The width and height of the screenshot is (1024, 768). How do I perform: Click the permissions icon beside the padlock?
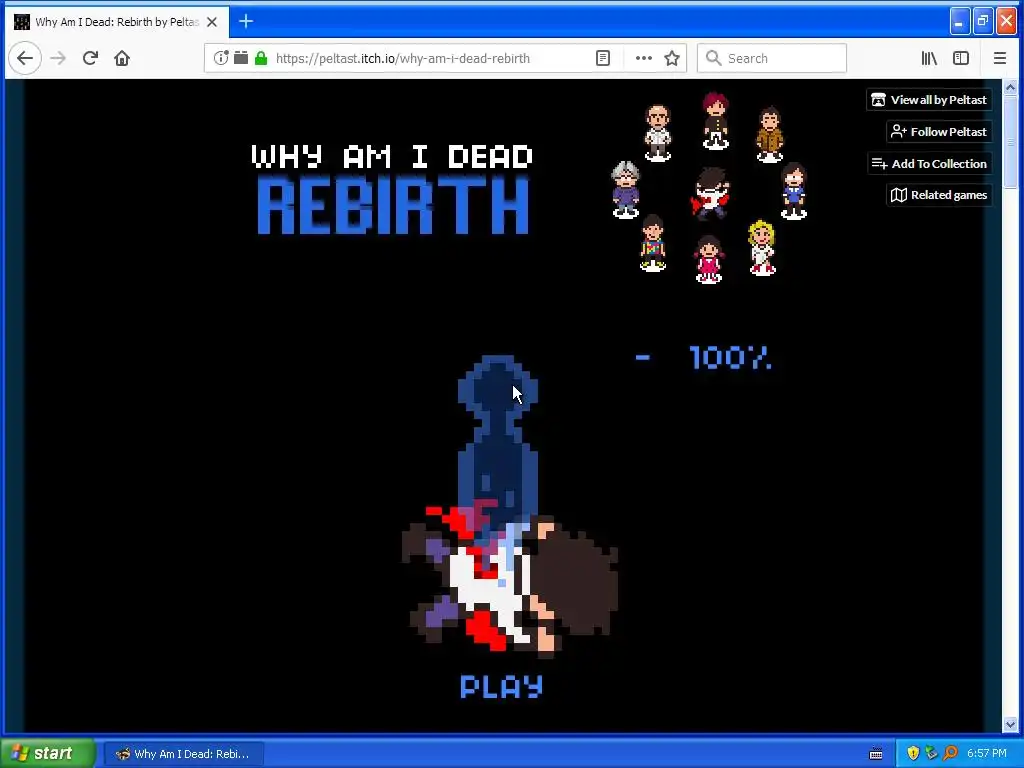(x=241, y=58)
